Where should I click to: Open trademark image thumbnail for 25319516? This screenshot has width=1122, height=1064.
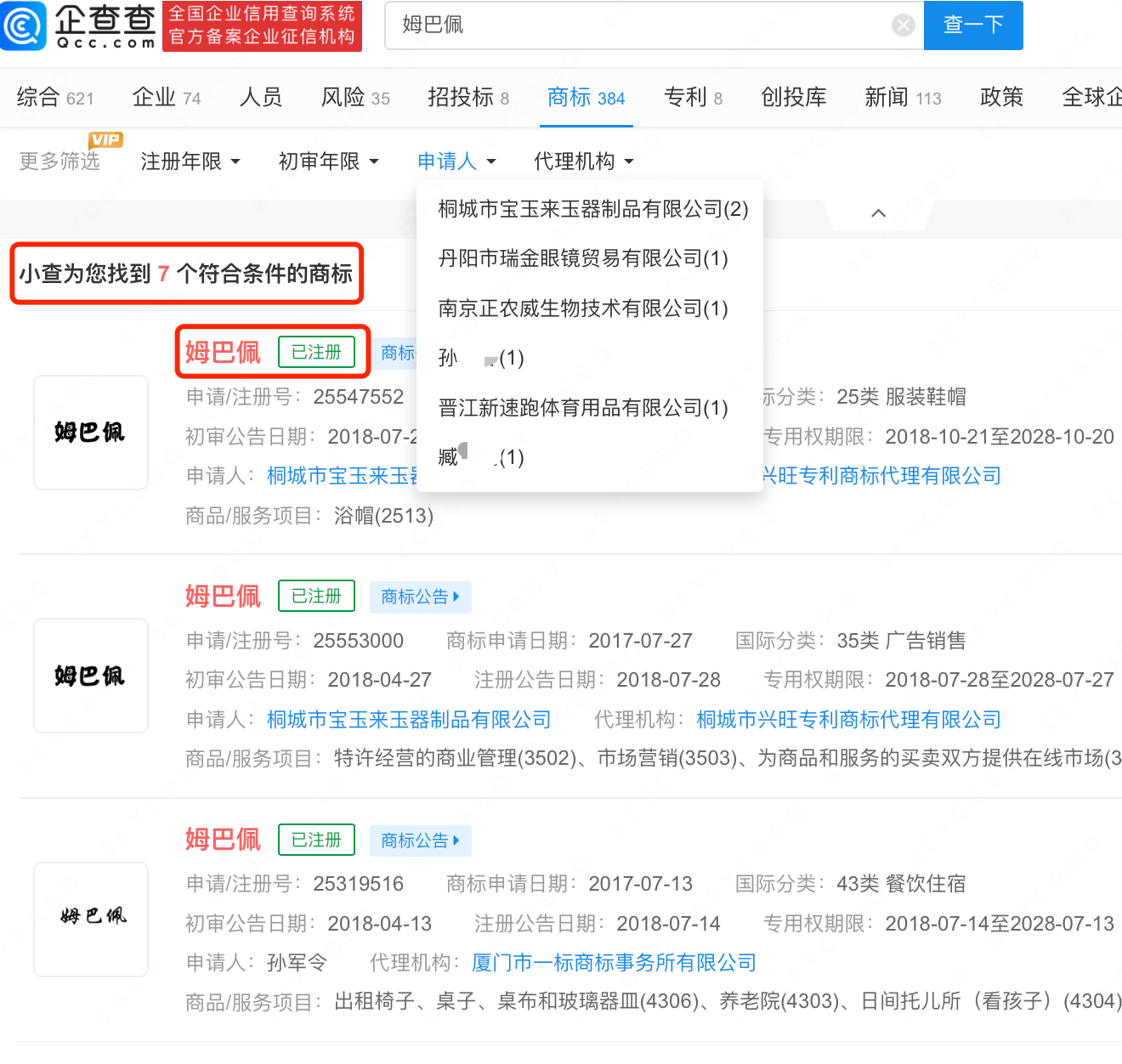[91, 920]
